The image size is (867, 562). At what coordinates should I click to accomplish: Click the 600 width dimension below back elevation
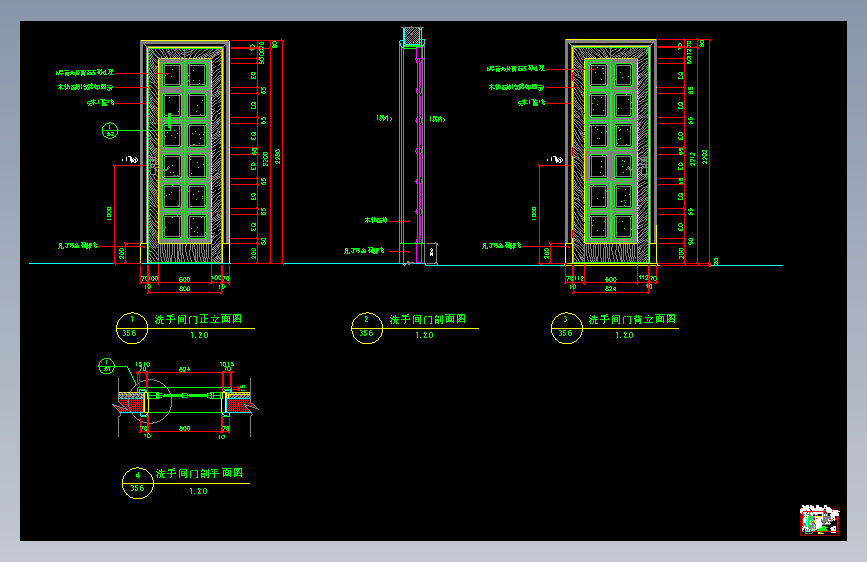click(x=610, y=279)
